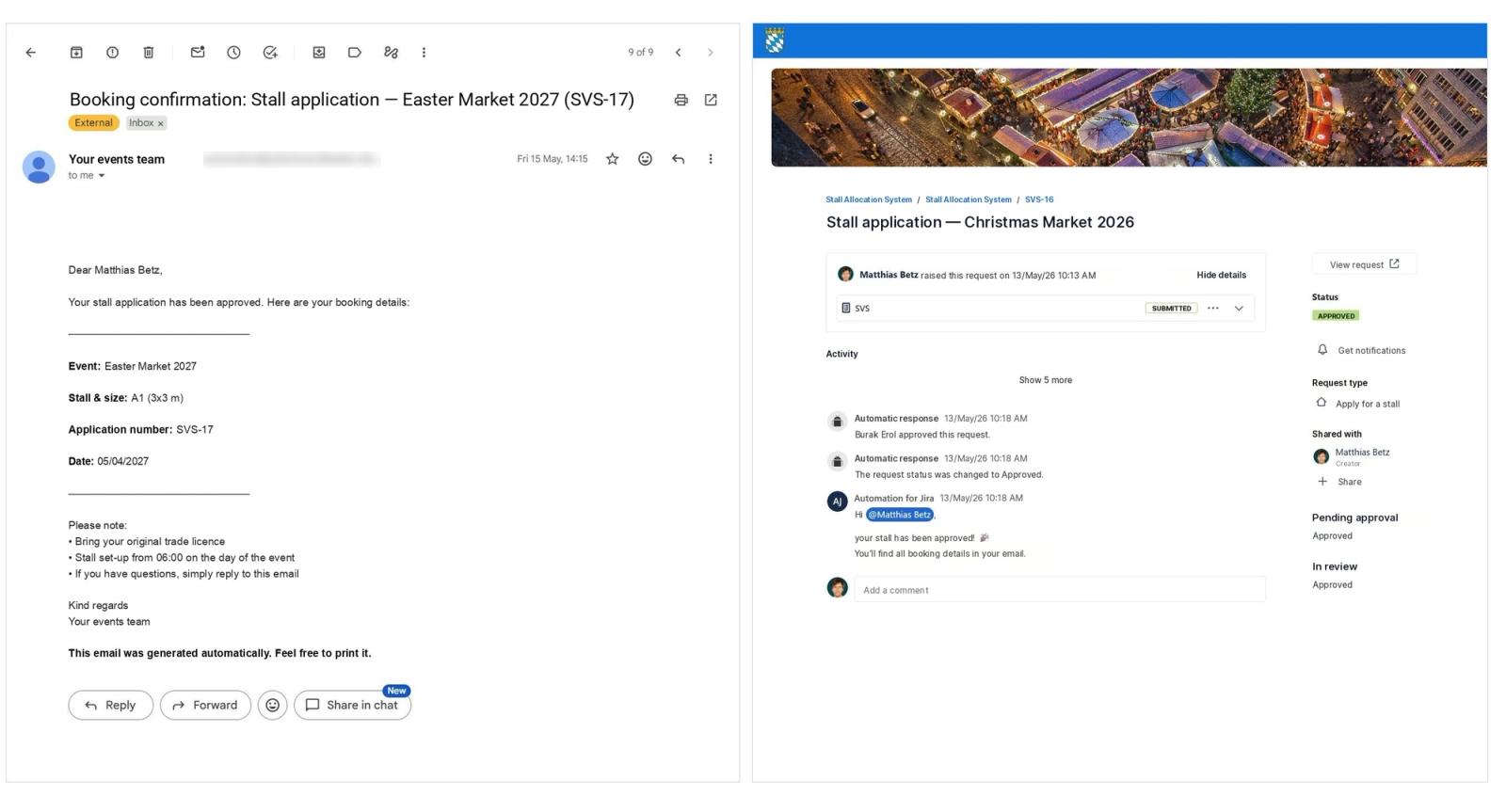The height and width of the screenshot is (812, 1506).
Task: Click the Christmas market banner image
Action: tap(1129, 118)
